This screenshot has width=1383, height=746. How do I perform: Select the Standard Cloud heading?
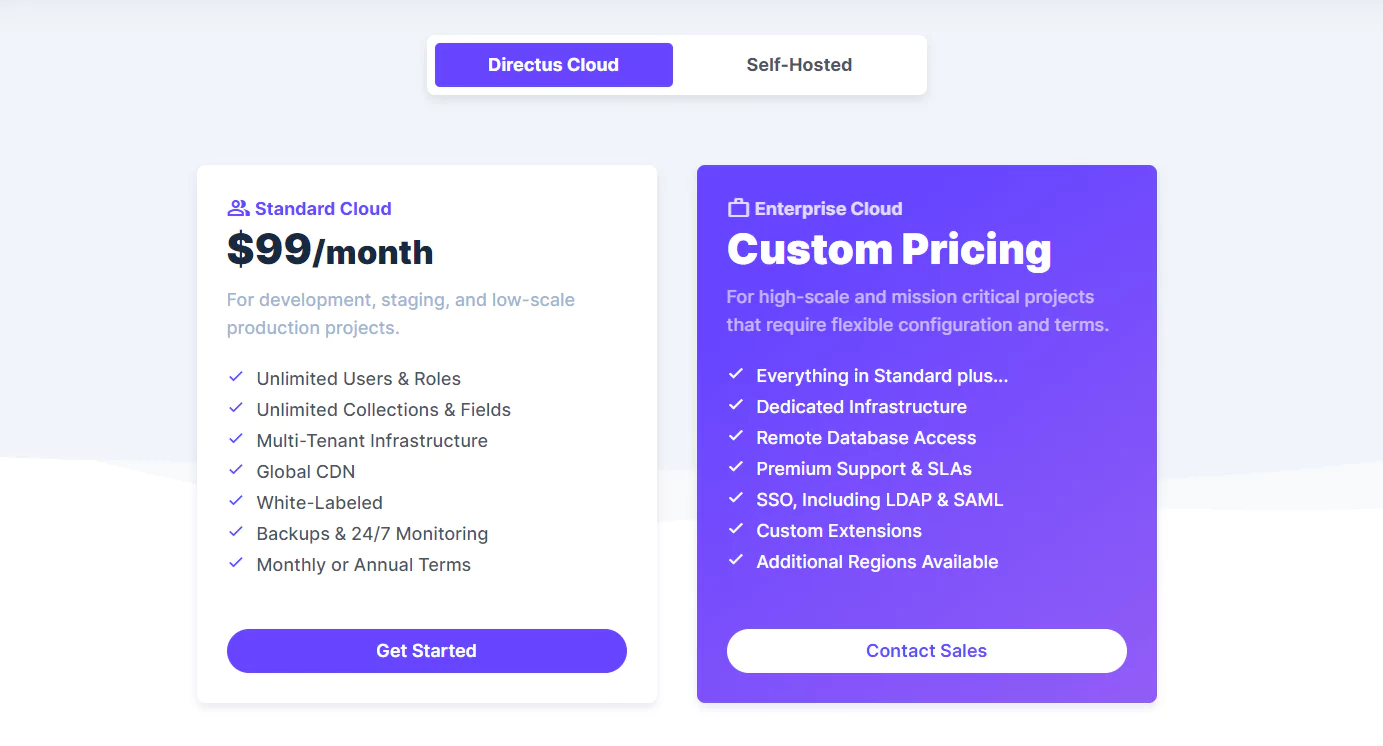coord(323,209)
